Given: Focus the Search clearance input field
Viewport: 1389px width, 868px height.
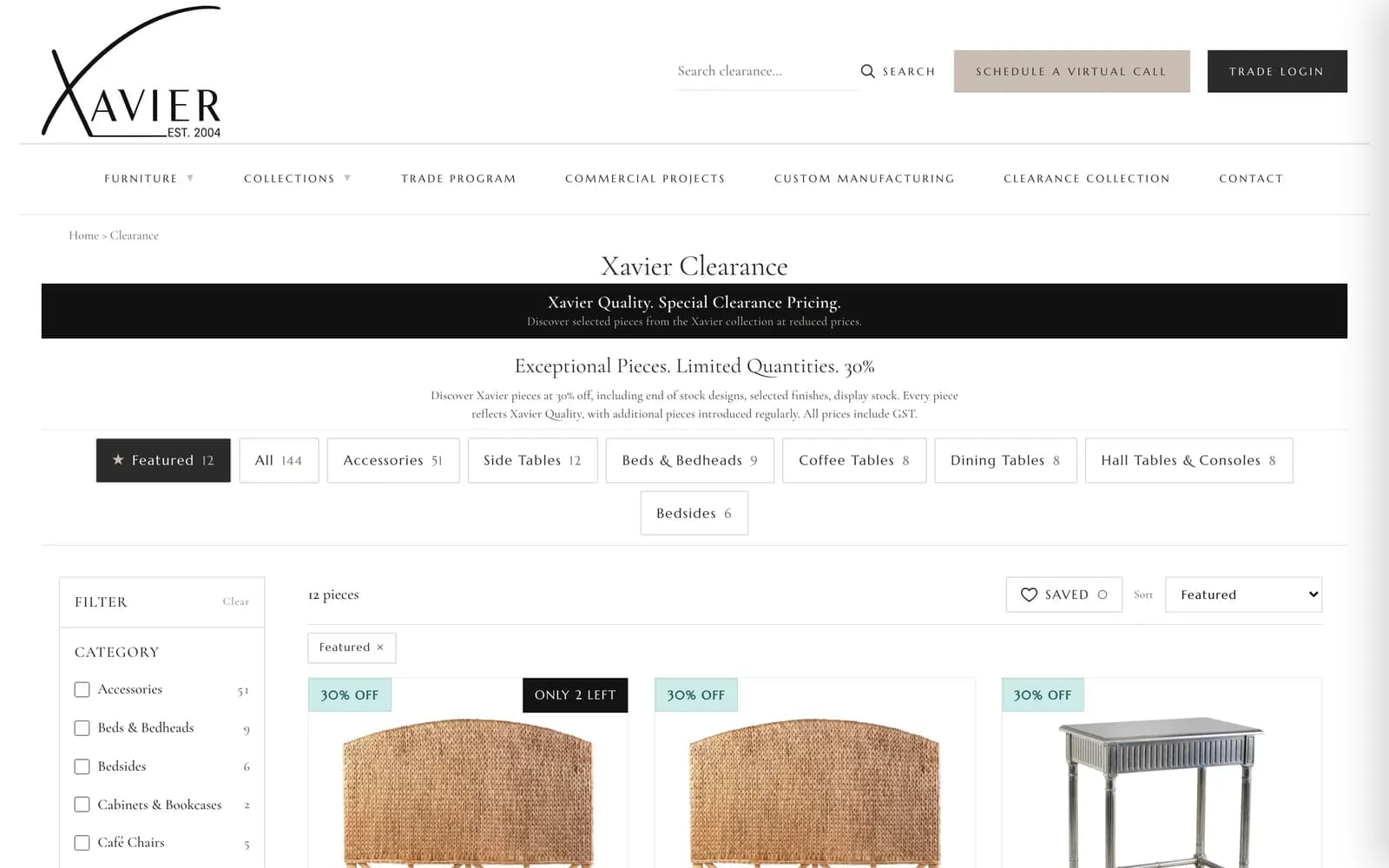Looking at the screenshot, I should 767,71.
